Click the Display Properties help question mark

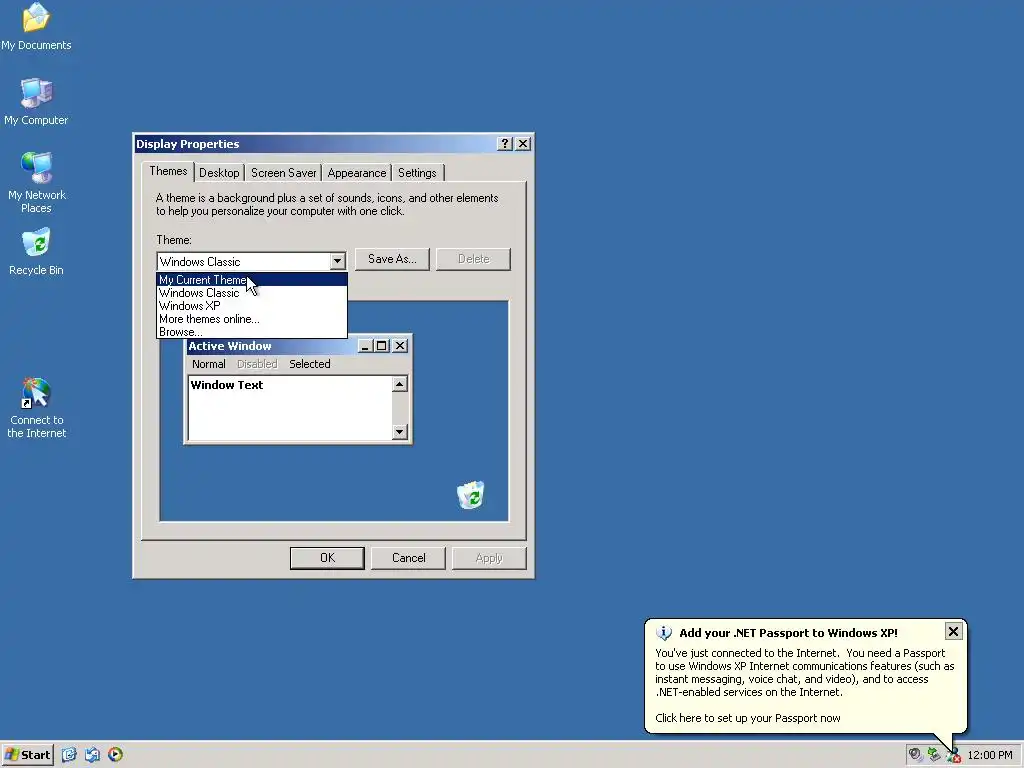(x=505, y=144)
